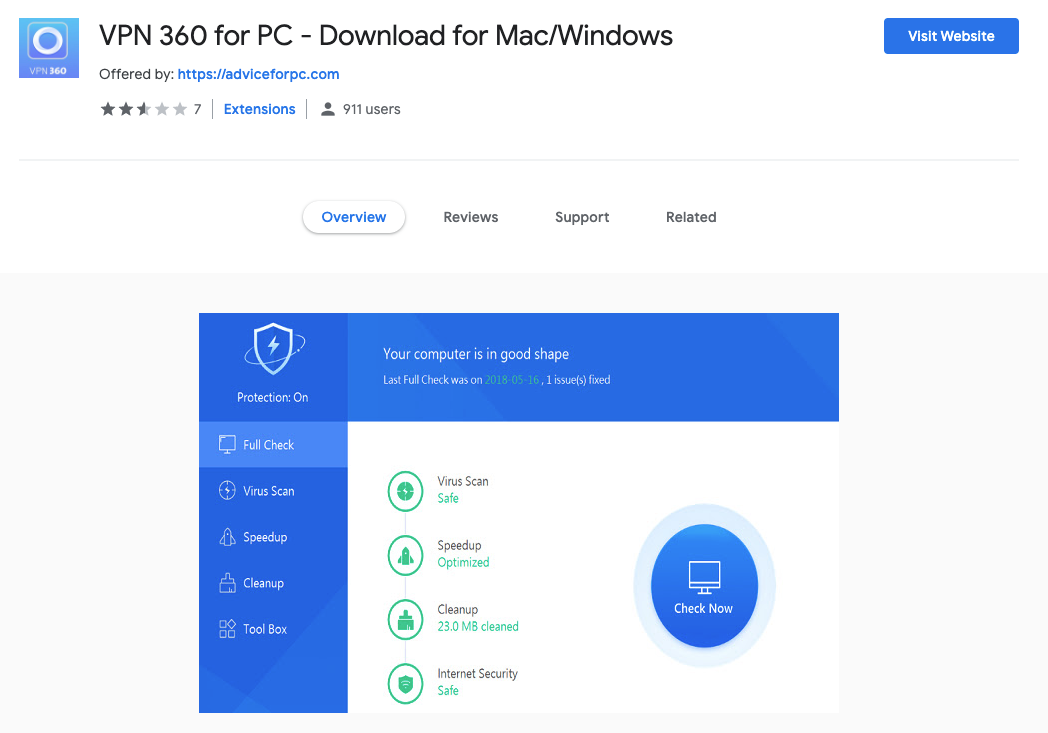Switch to the Related tab

click(691, 217)
